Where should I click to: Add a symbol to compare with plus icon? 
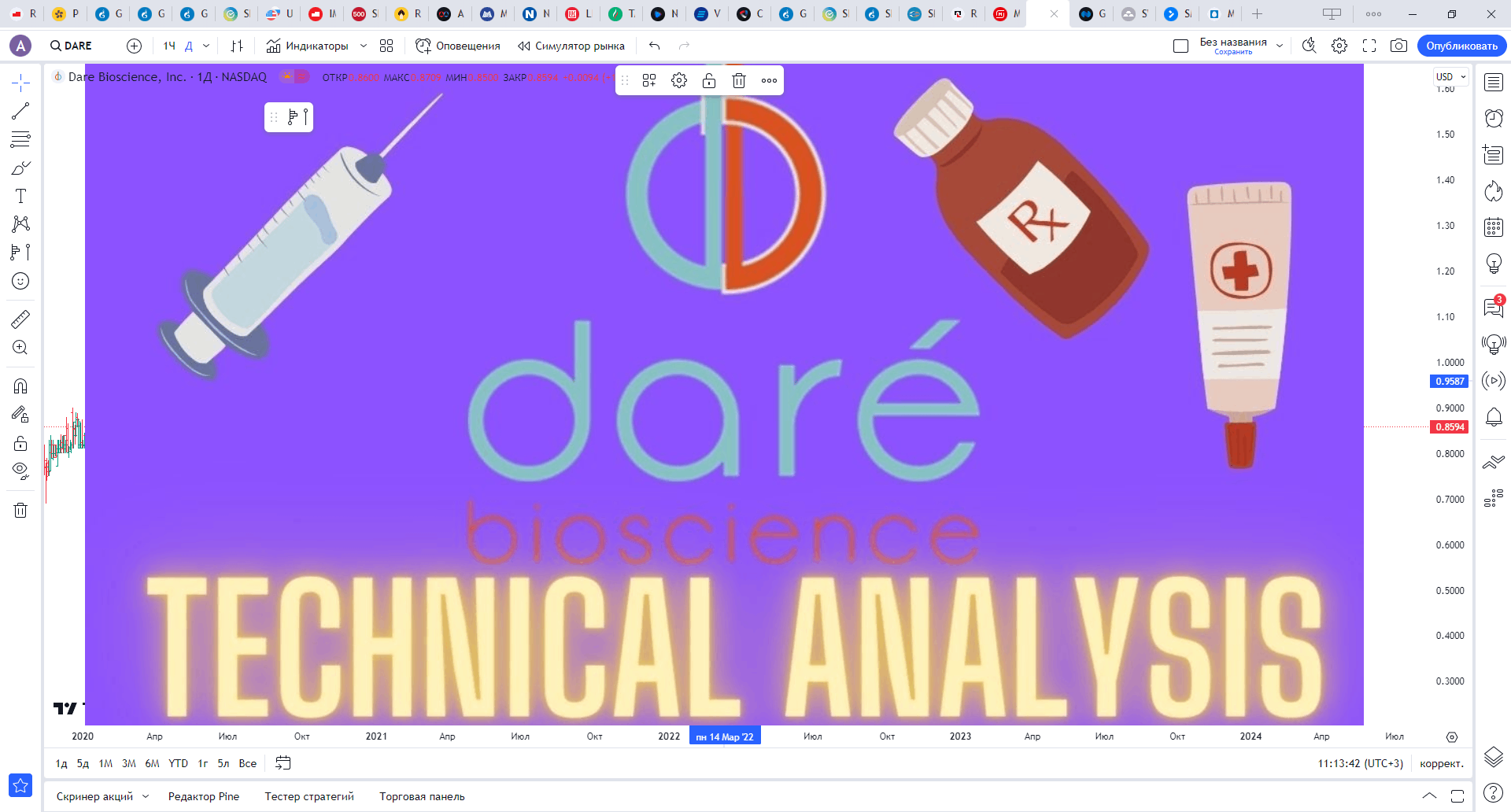[x=135, y=46]
